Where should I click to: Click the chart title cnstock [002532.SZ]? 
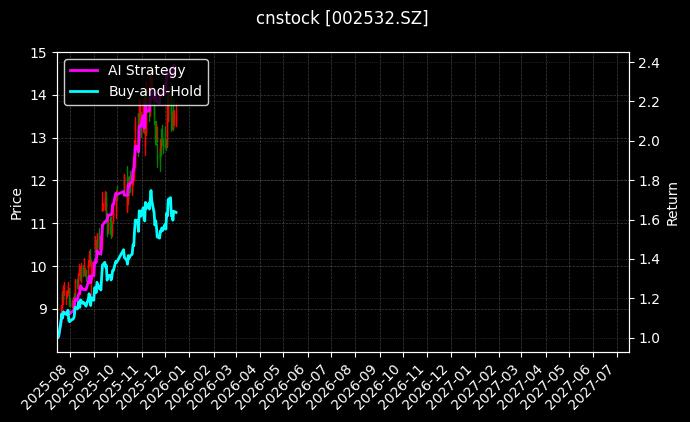pos(343,19)
